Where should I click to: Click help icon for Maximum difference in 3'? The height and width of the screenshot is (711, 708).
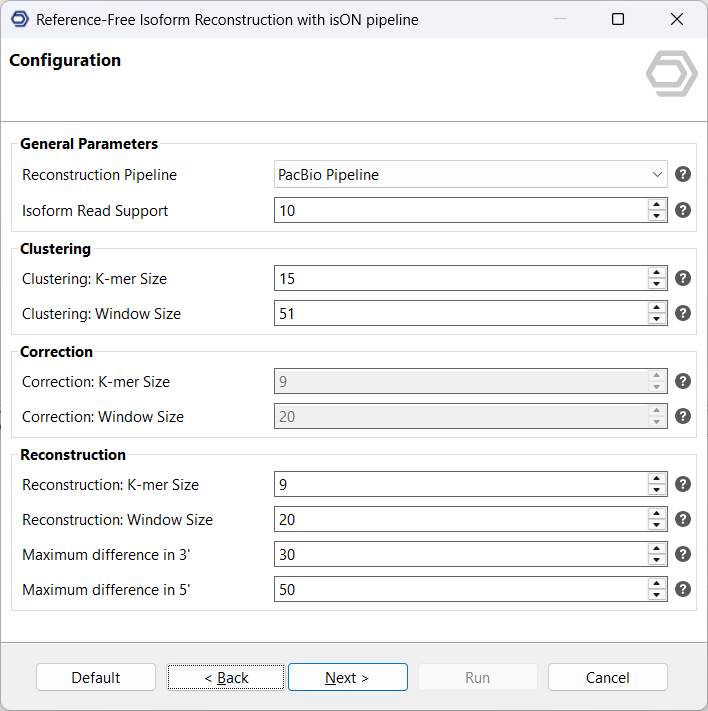[683, 554]
